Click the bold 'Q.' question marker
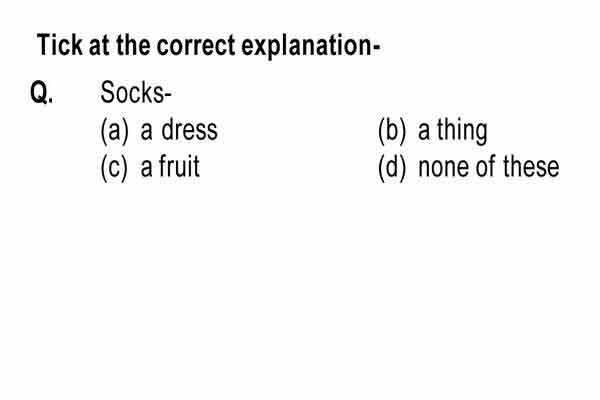This screenshot has height=400, width=600. 42,93
